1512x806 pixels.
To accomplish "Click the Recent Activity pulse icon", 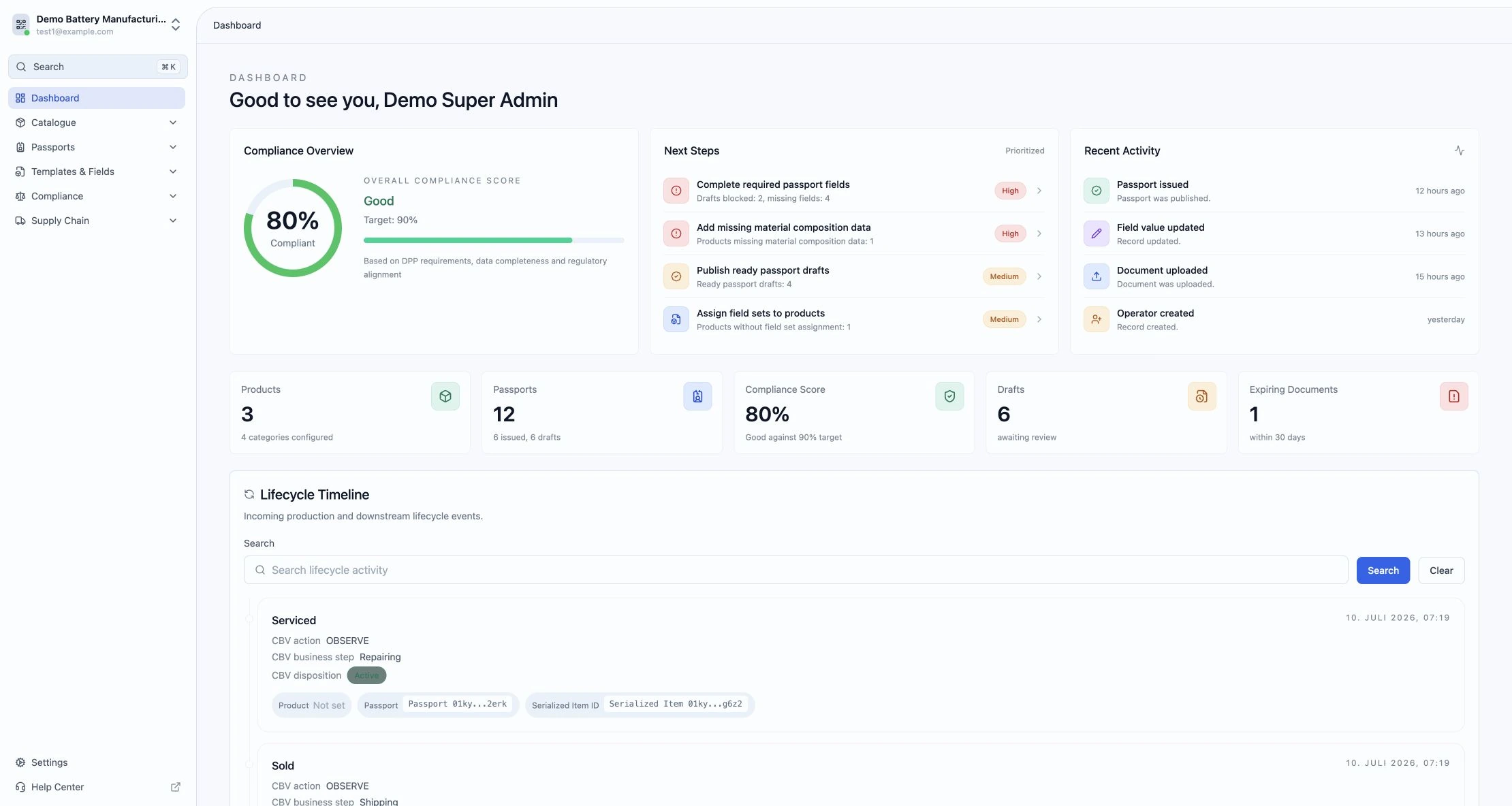I will [x=1460, y=150].
